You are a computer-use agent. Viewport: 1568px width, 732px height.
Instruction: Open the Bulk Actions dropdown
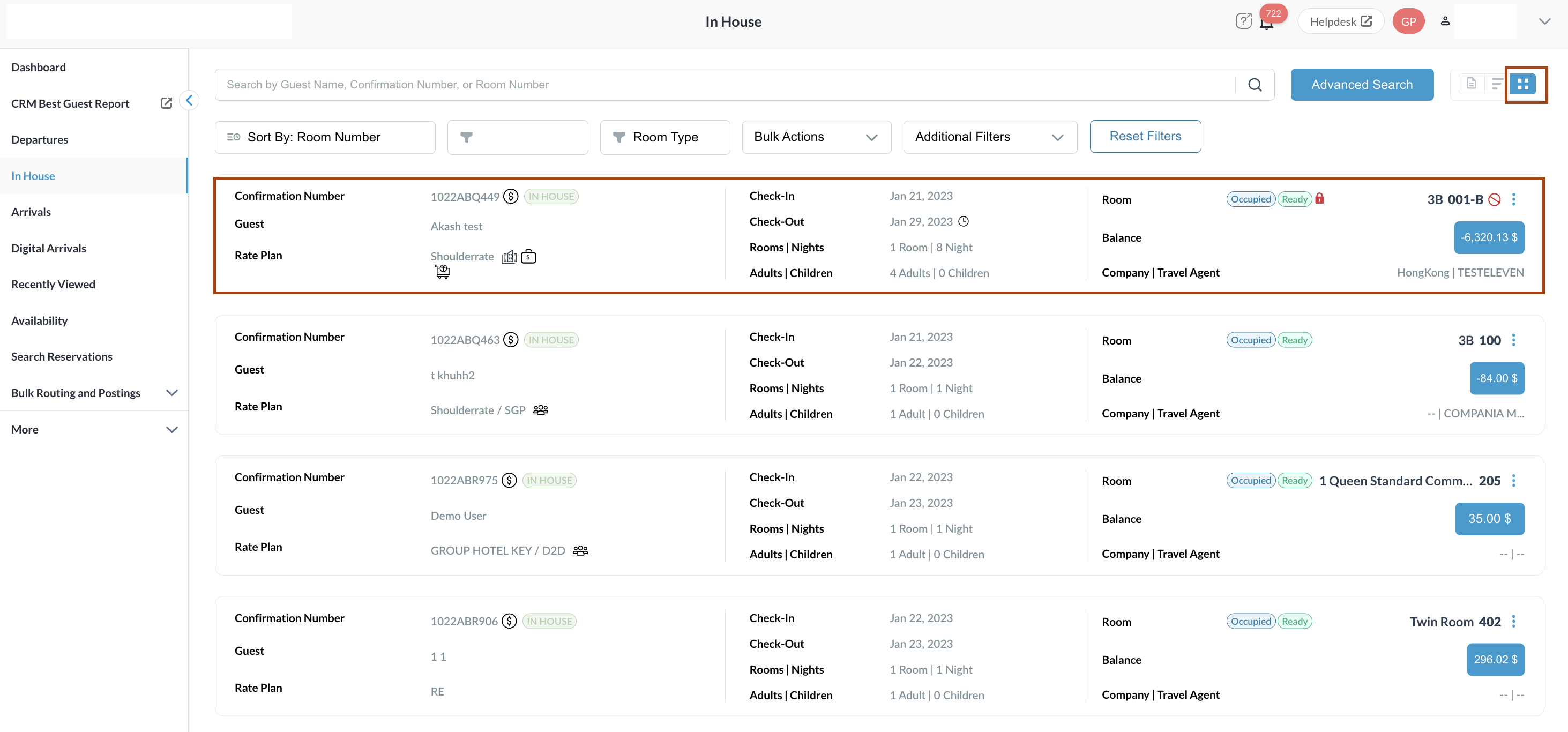click(x=816, y=137)
